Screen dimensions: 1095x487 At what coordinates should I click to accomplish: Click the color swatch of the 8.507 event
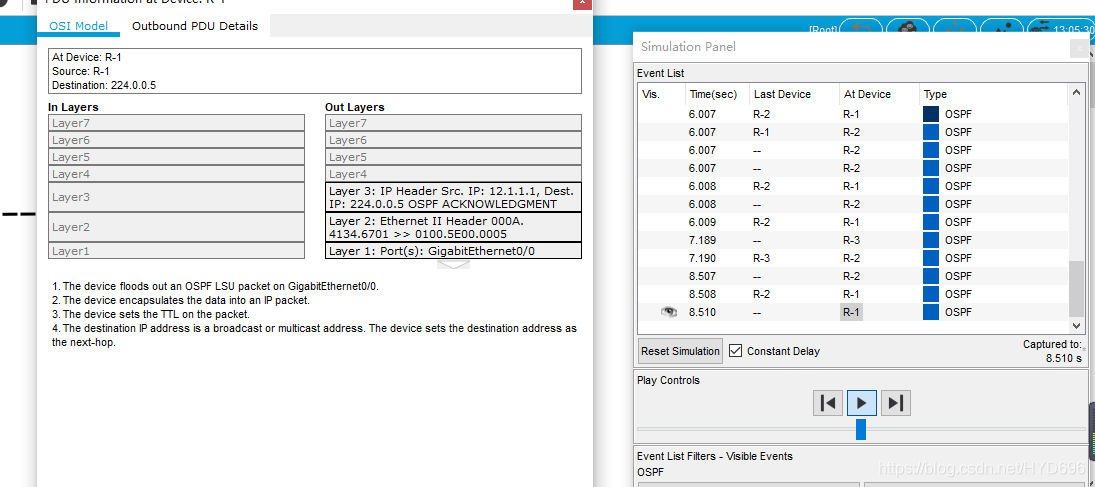[x=931, y=276]
